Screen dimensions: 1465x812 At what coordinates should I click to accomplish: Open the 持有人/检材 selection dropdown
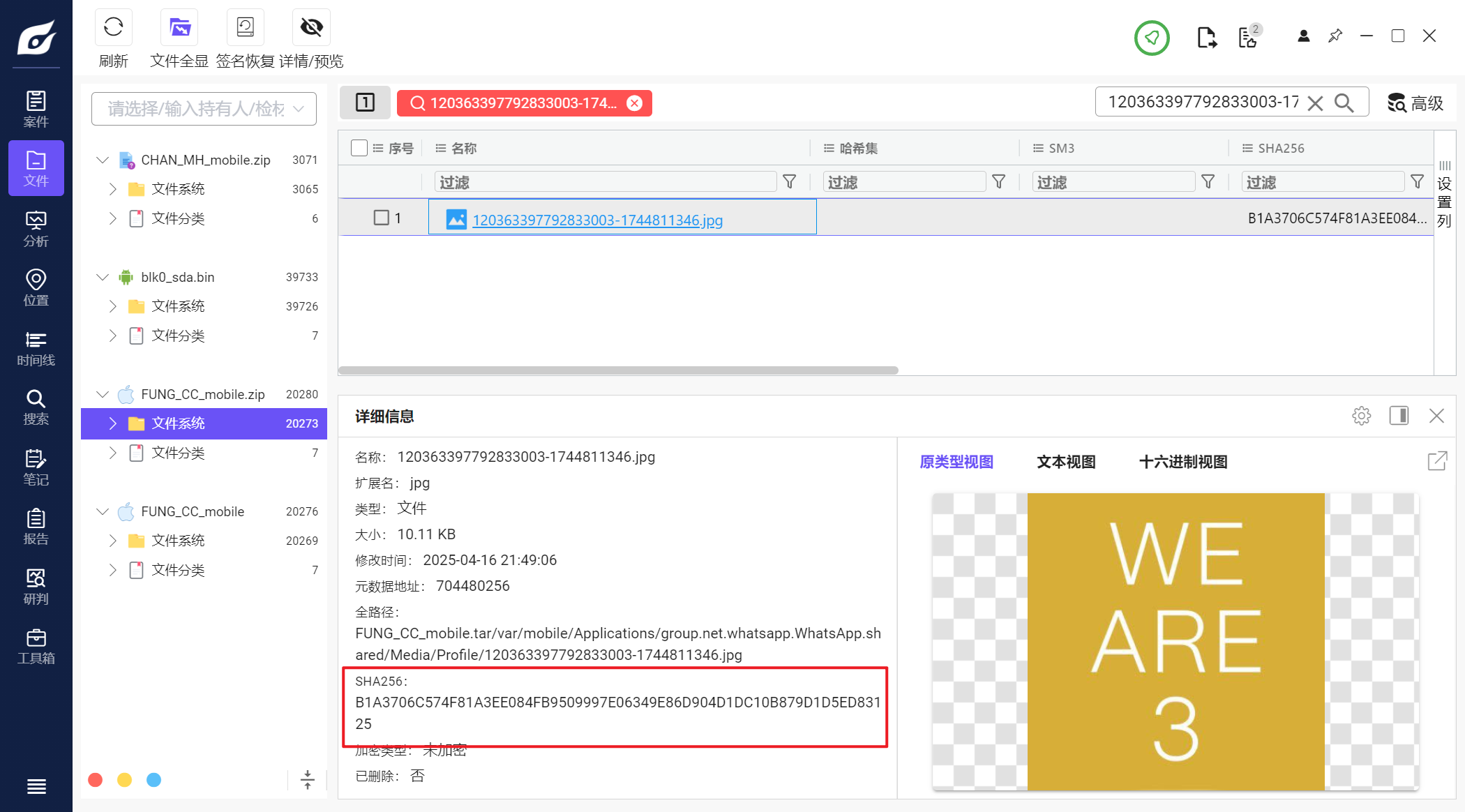click(204, 109)
